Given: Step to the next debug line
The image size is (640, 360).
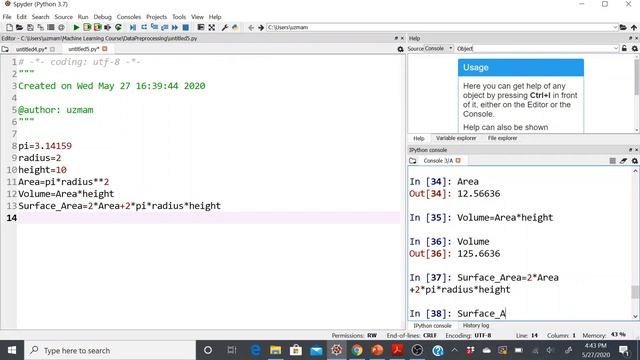Looking at the screenshot, I should click(x=144, y=27).
